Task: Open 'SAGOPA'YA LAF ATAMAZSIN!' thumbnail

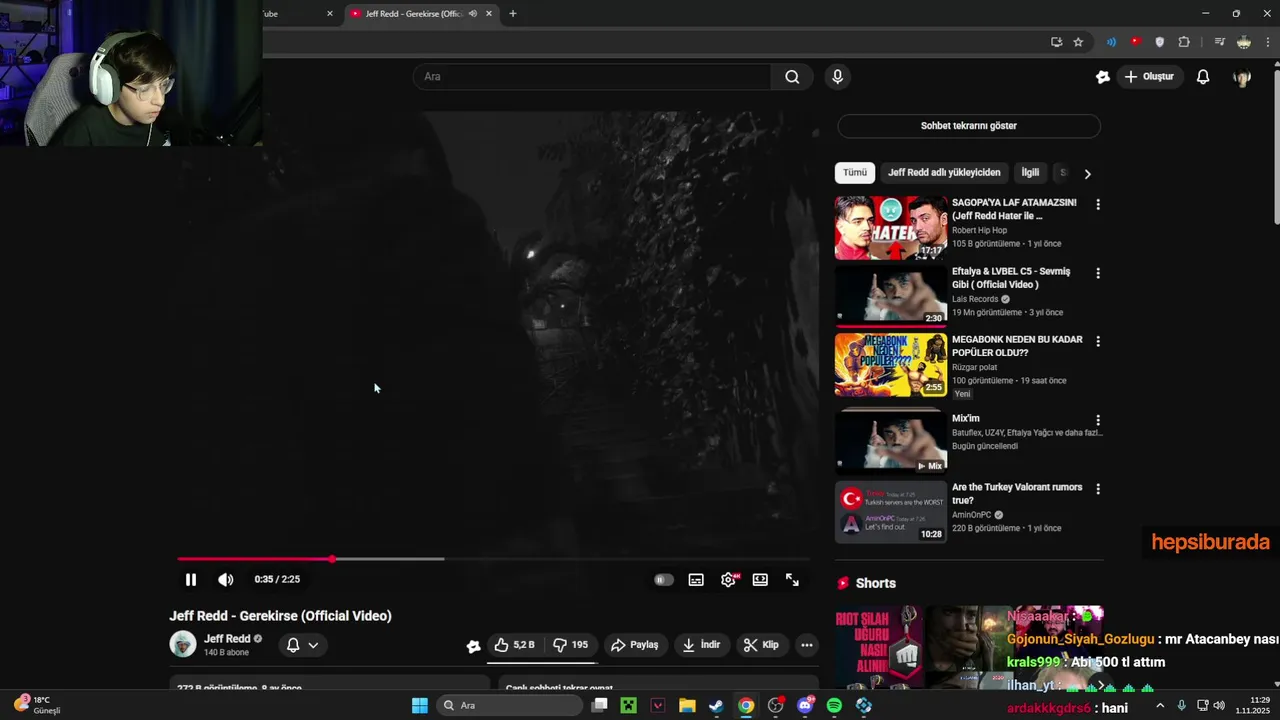Action: point(891,228)
